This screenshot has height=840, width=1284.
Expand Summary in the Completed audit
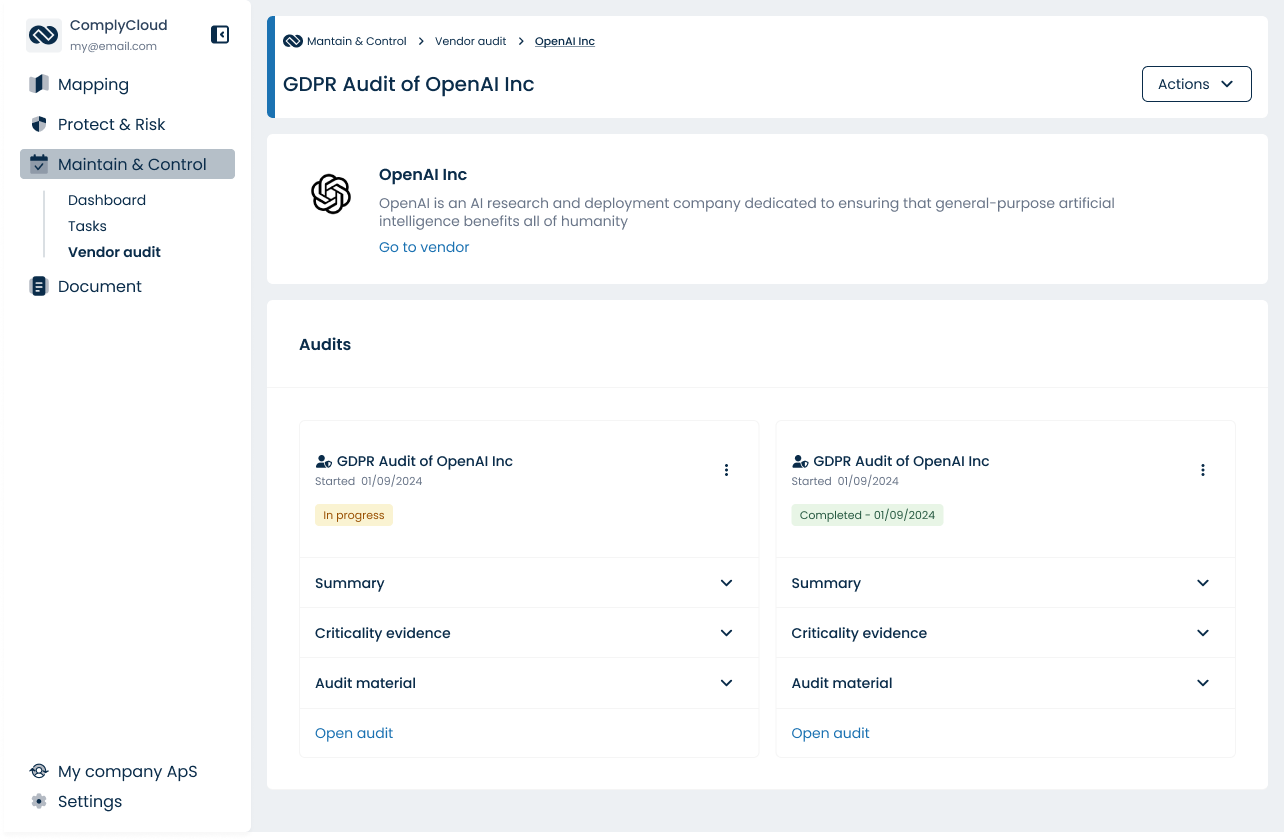click(x=1005, y=583)
